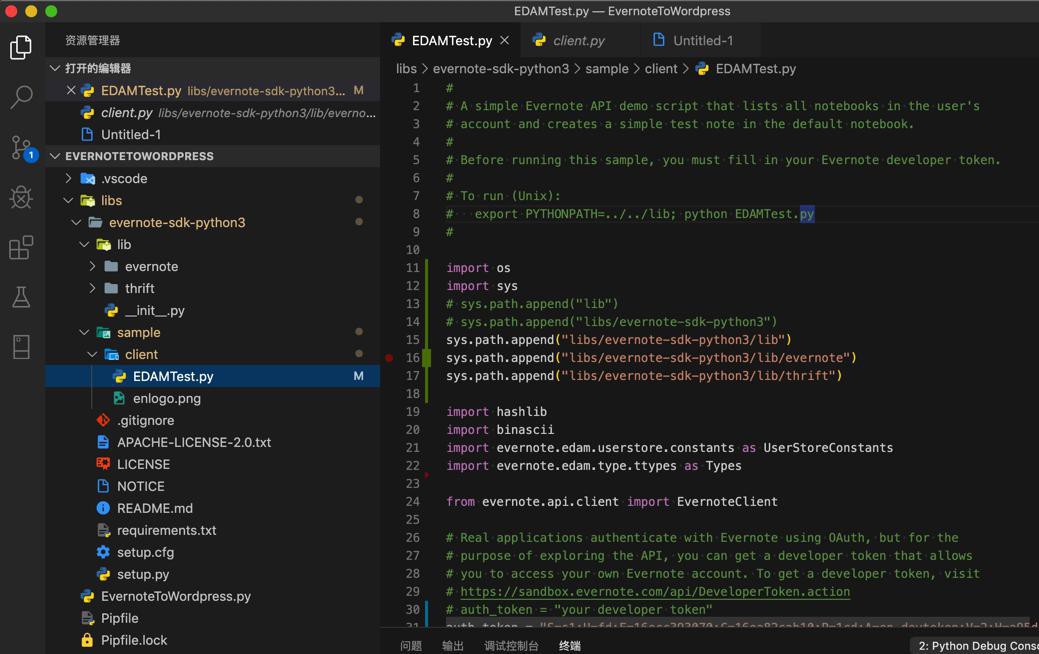Open the NOTICE file
Screen dimensions: 1039x654
coord(212,486)
